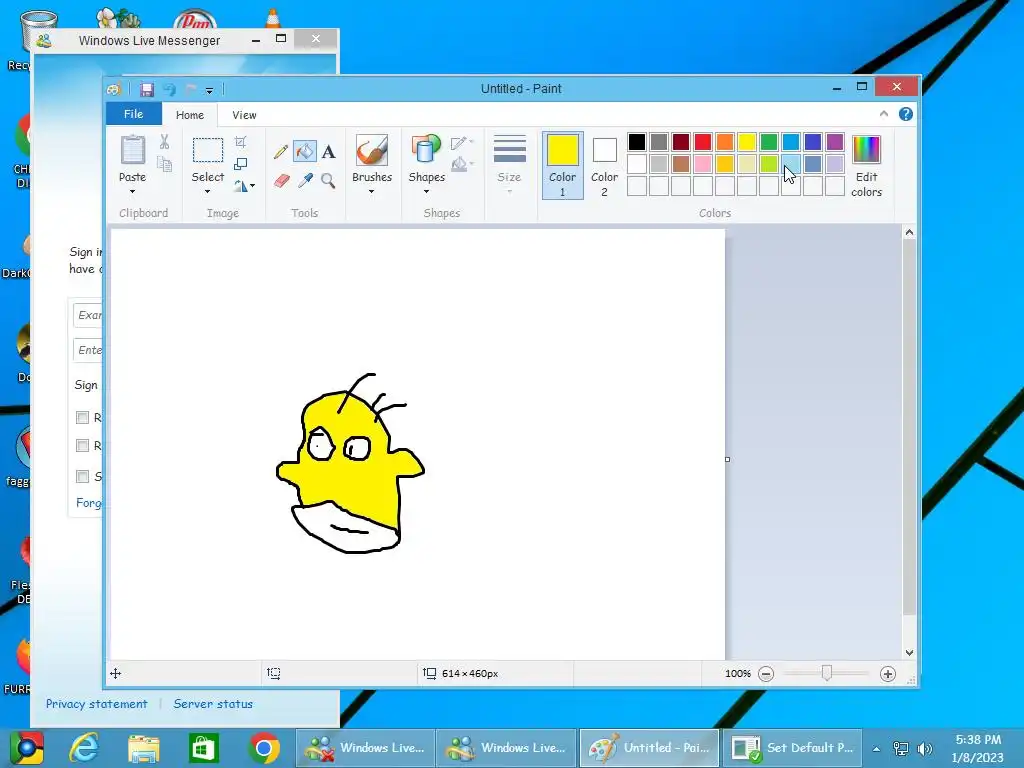
Task: Expand the Shapes dropdown arrow
Action: (x=426, y=191)
